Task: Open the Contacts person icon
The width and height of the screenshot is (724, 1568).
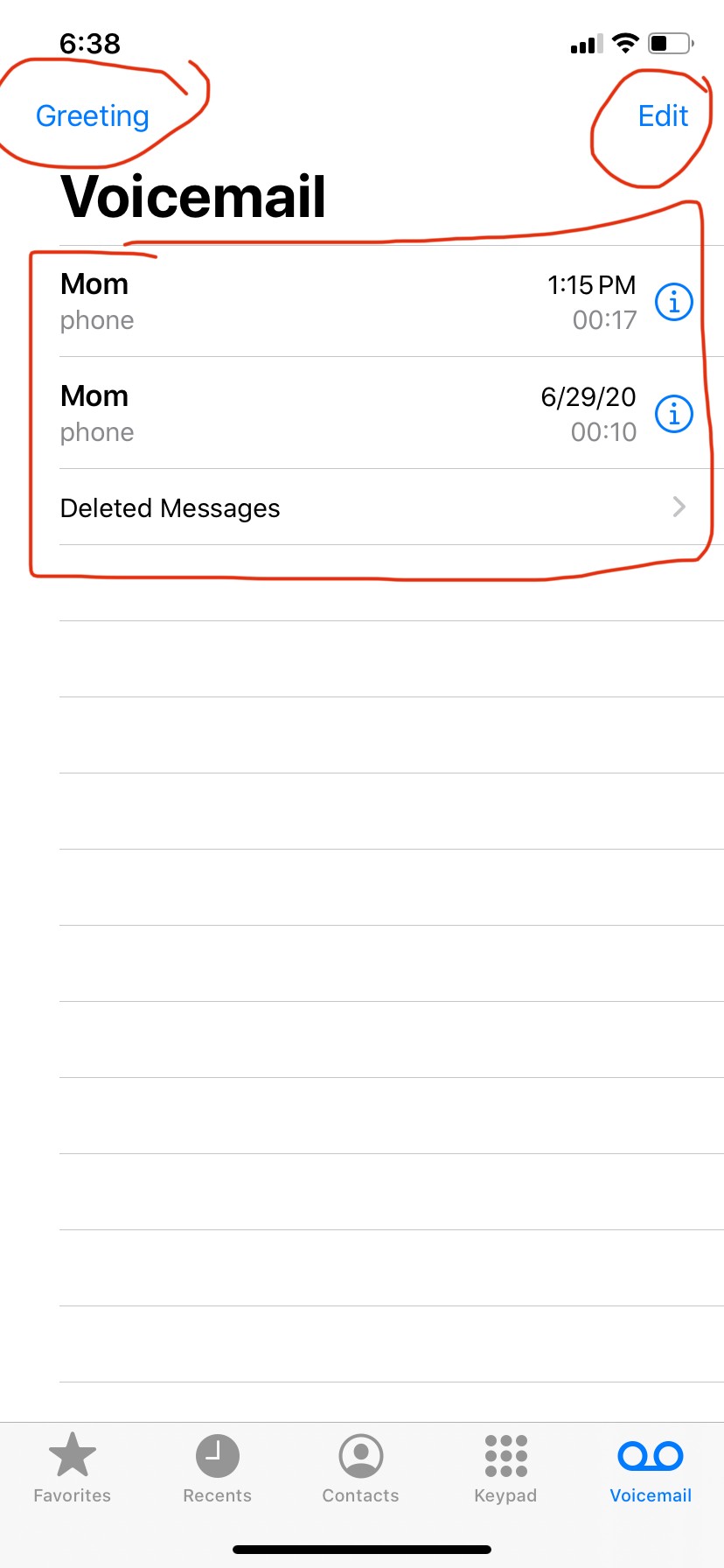Action: (x=361, y=1456)
